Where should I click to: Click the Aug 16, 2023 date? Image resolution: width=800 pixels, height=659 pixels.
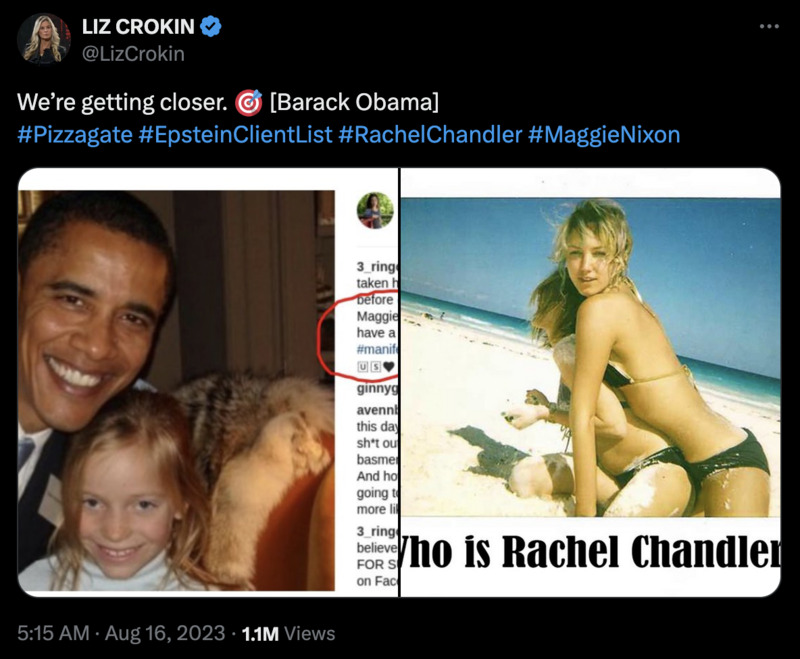pyautogui.click(x=165, y=633)
